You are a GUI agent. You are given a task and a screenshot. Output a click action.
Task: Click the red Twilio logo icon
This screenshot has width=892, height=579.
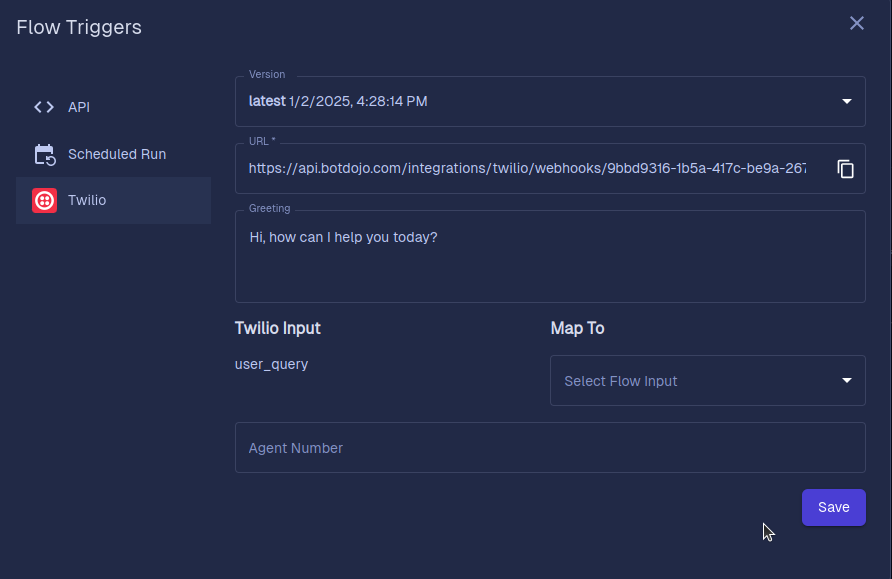click(44, 200)
